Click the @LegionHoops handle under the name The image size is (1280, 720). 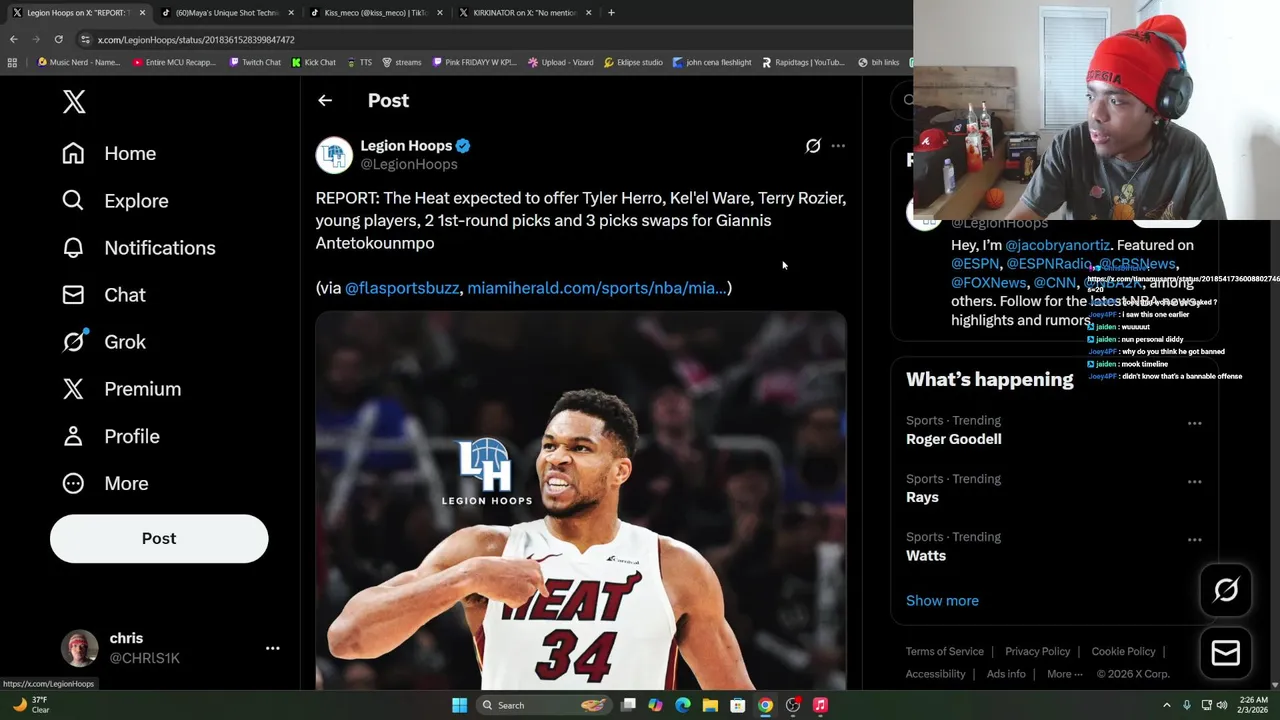coord(408,164)
